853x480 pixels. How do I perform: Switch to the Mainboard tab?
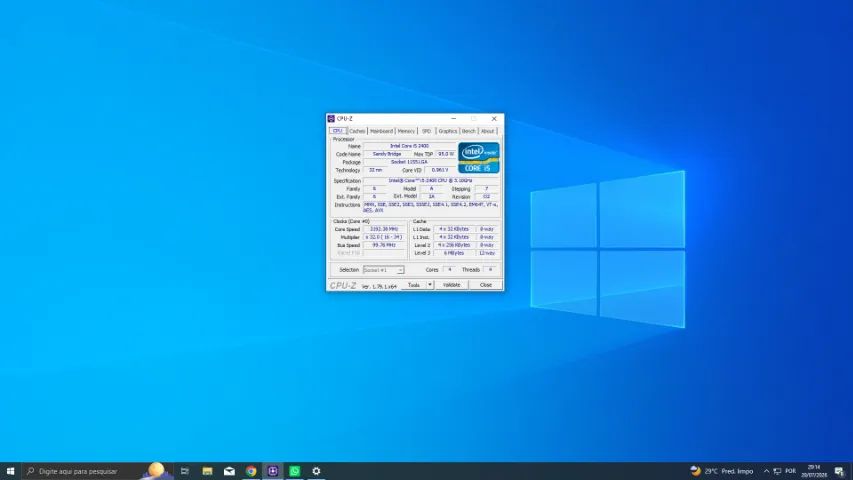(381, 131)
